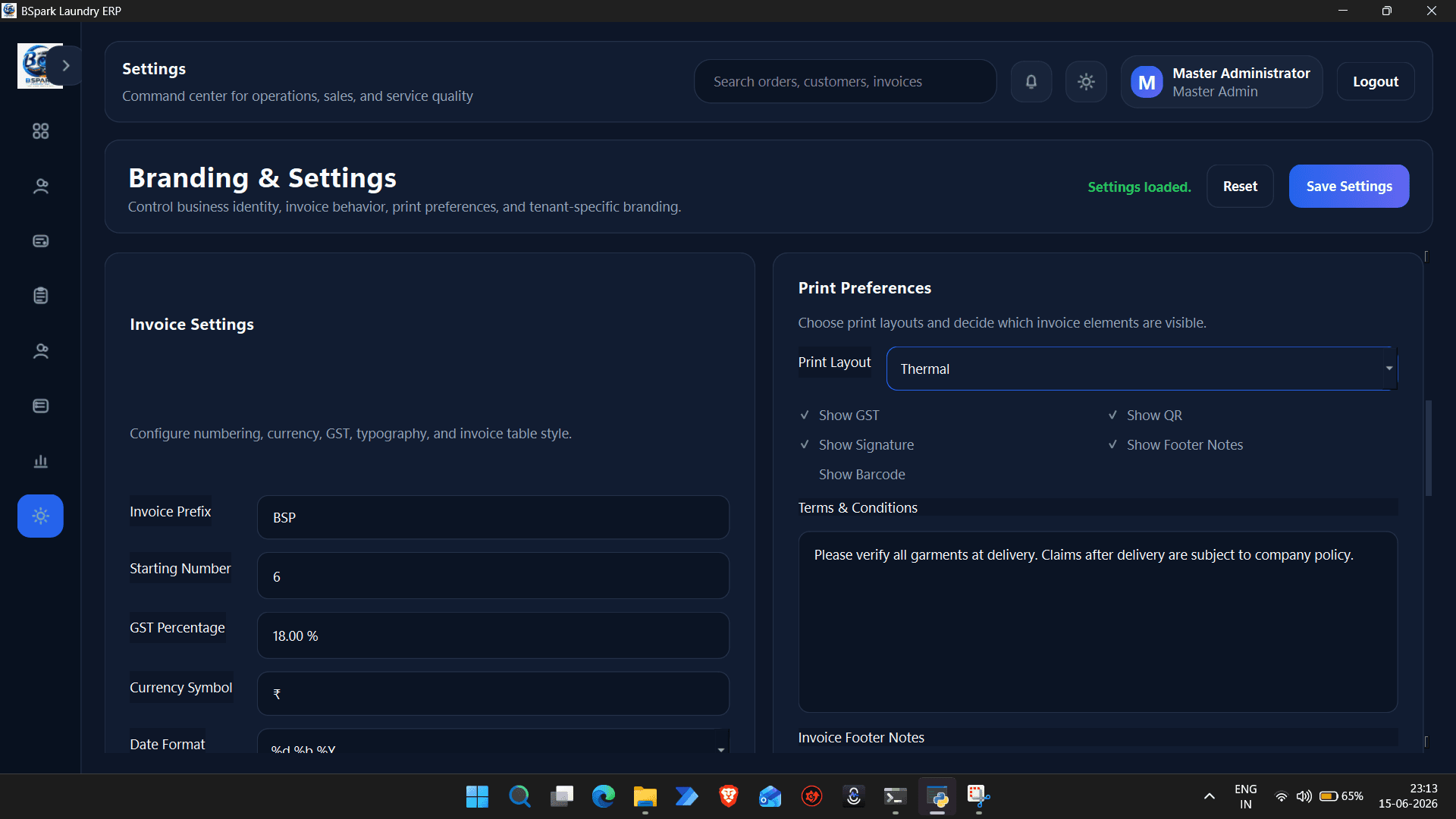Click the right panel vertical scrollbar
This screenshot has height=819, width=1456.
point(1429,447)
